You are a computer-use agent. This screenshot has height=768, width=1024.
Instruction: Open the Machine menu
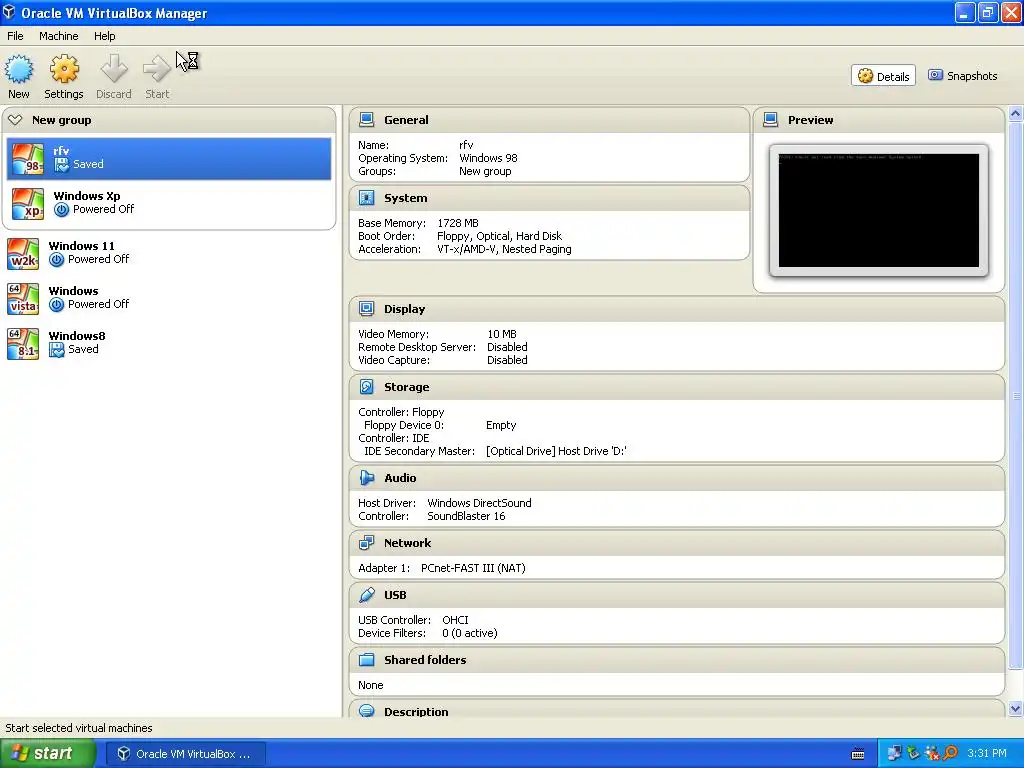pos(59,36)
